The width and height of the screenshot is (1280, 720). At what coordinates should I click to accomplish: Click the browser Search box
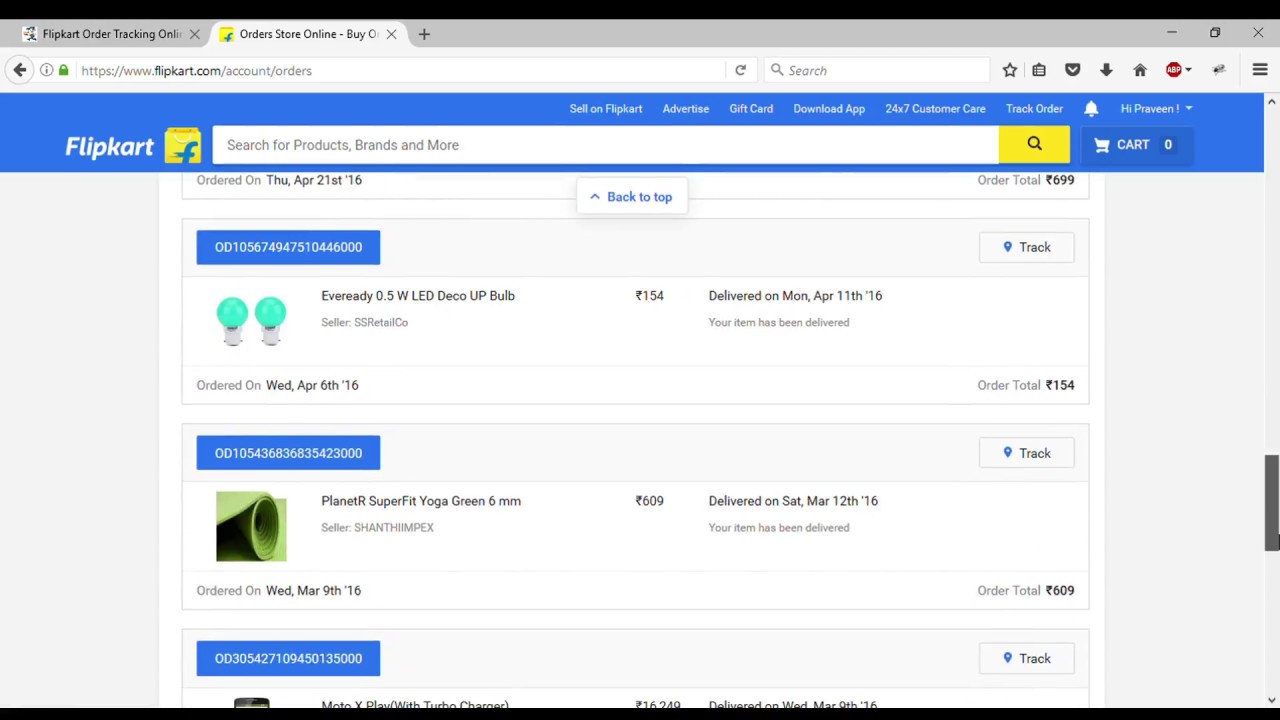(x=877, y=70)
